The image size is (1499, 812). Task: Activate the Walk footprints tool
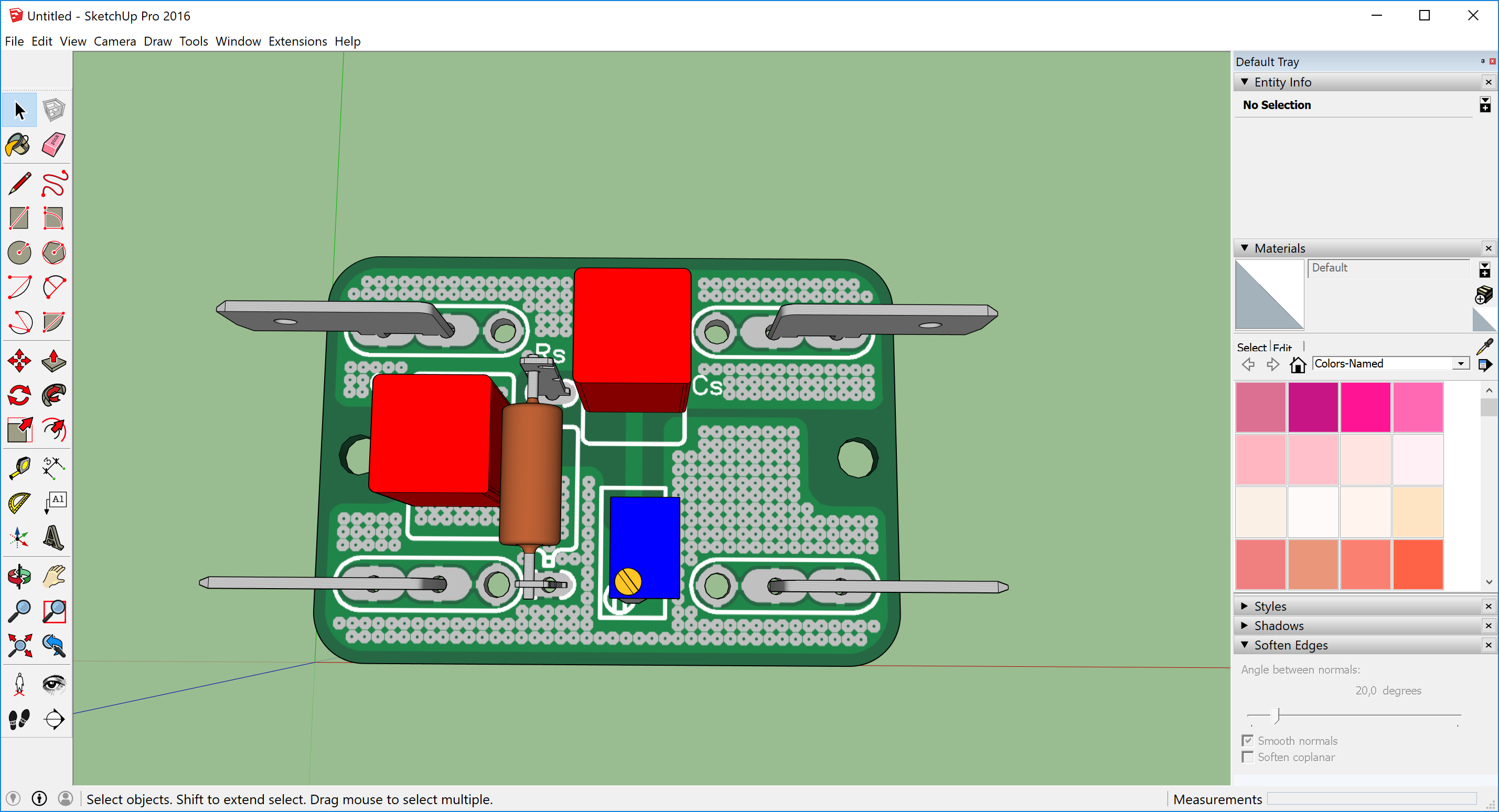pyautogui.click(x=19, y=719)
